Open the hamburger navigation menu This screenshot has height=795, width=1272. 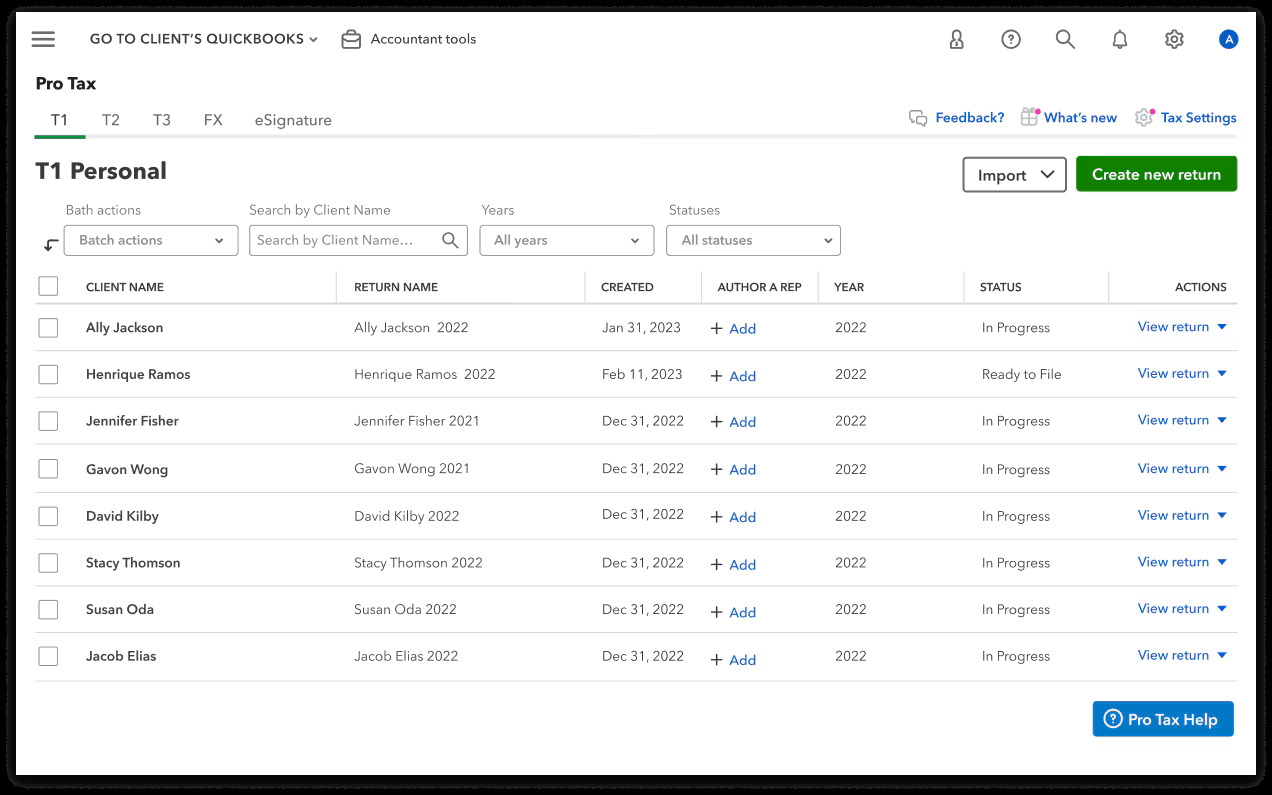pos(42,39)
